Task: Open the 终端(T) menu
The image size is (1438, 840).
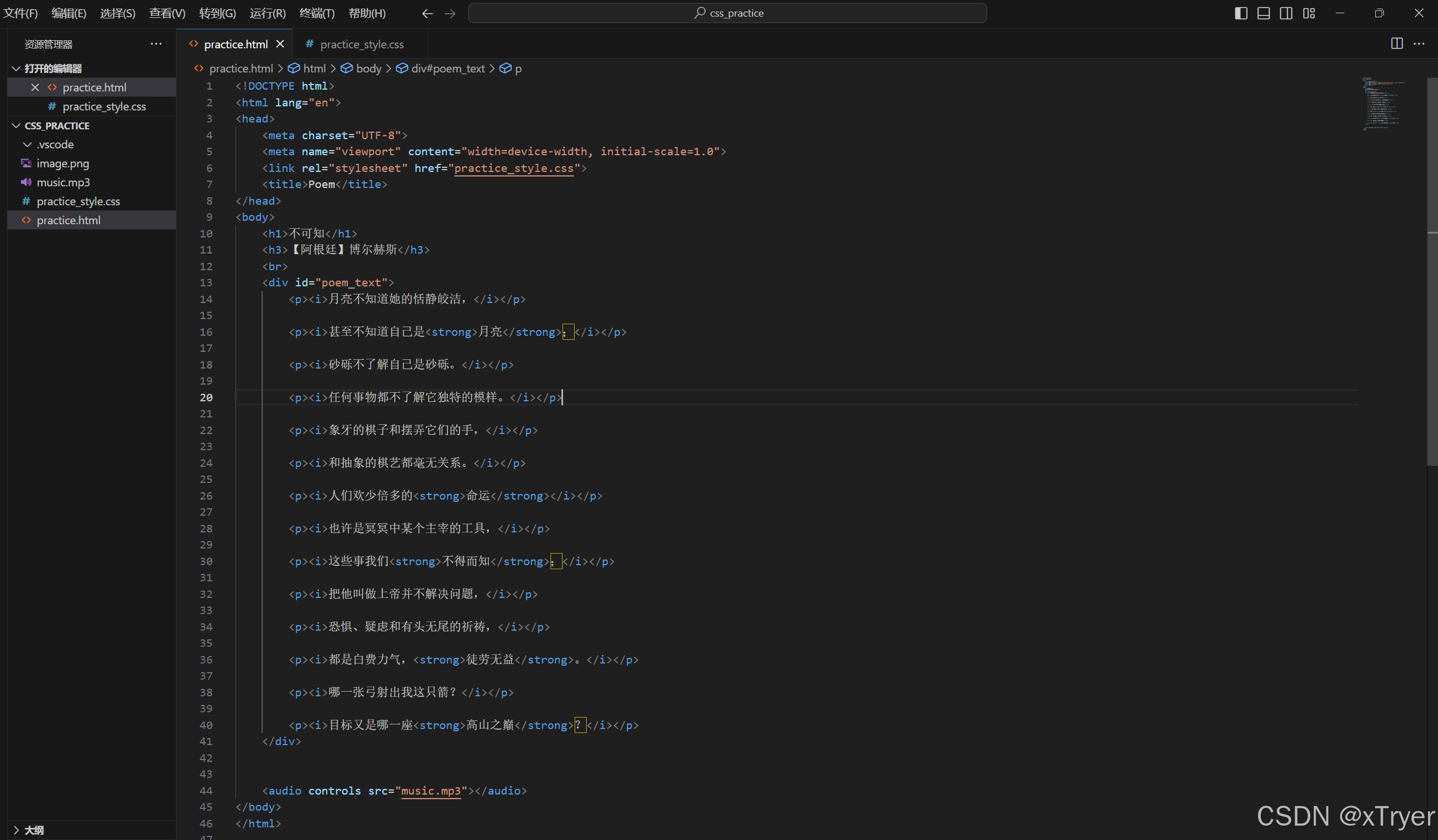Action: pos(317,13)
